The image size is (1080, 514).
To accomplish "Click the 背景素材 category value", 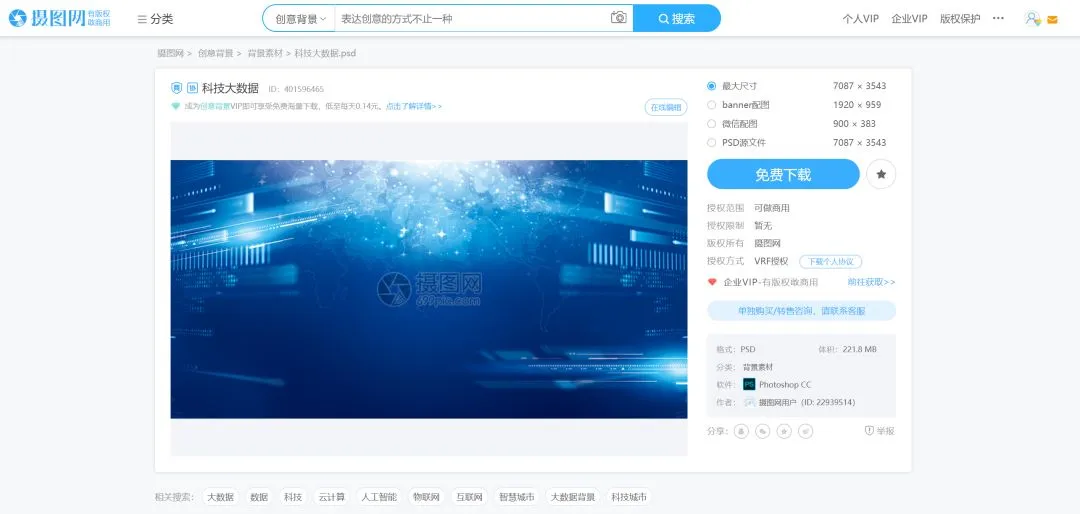I will (x=757, y=367).
